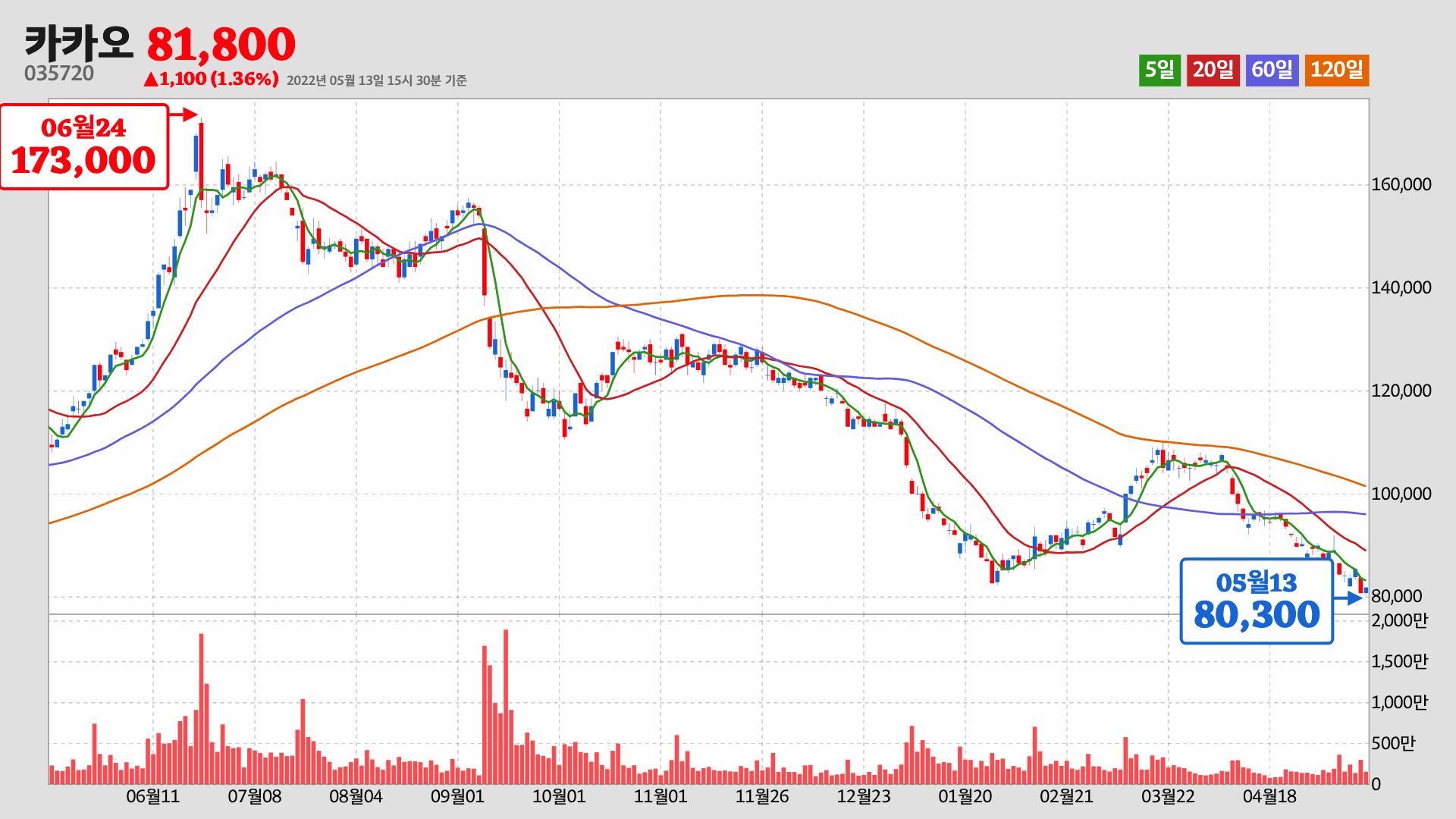
Task: Click the 12월23 date axis label
Action: [x=864, y=797]
